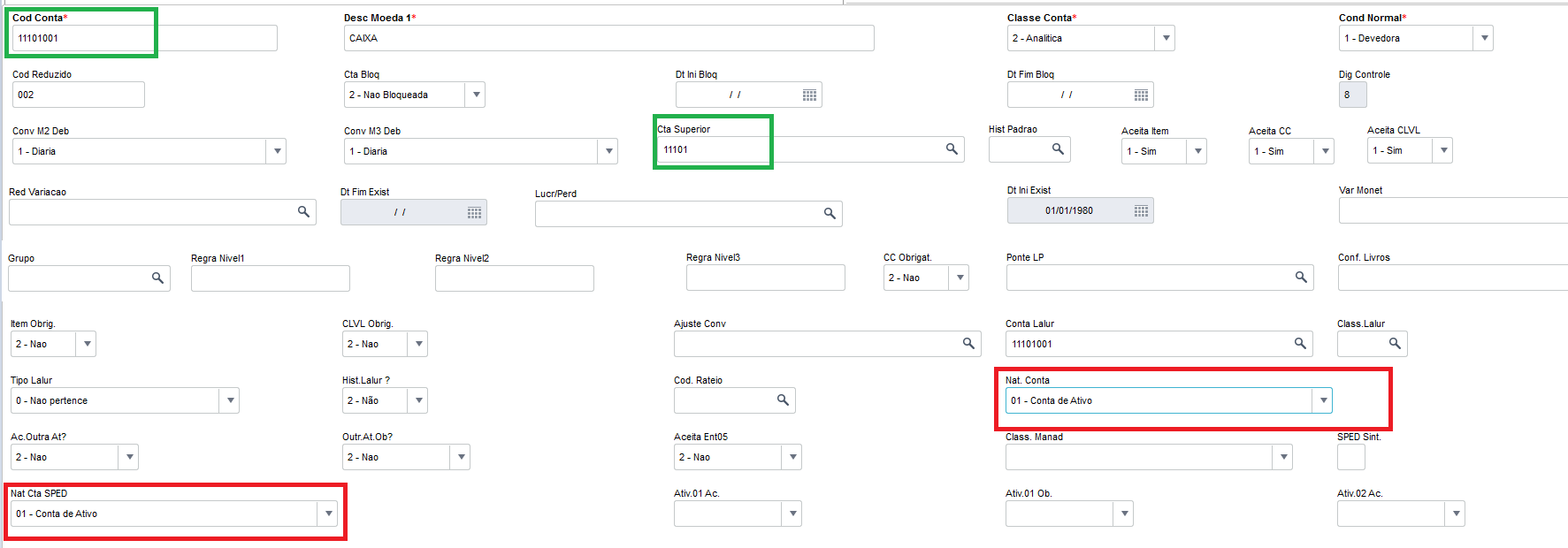Click Conf. Livros input field
Image resolution: width=1568 pixels, height=548 pixels.
point(1453,278)
